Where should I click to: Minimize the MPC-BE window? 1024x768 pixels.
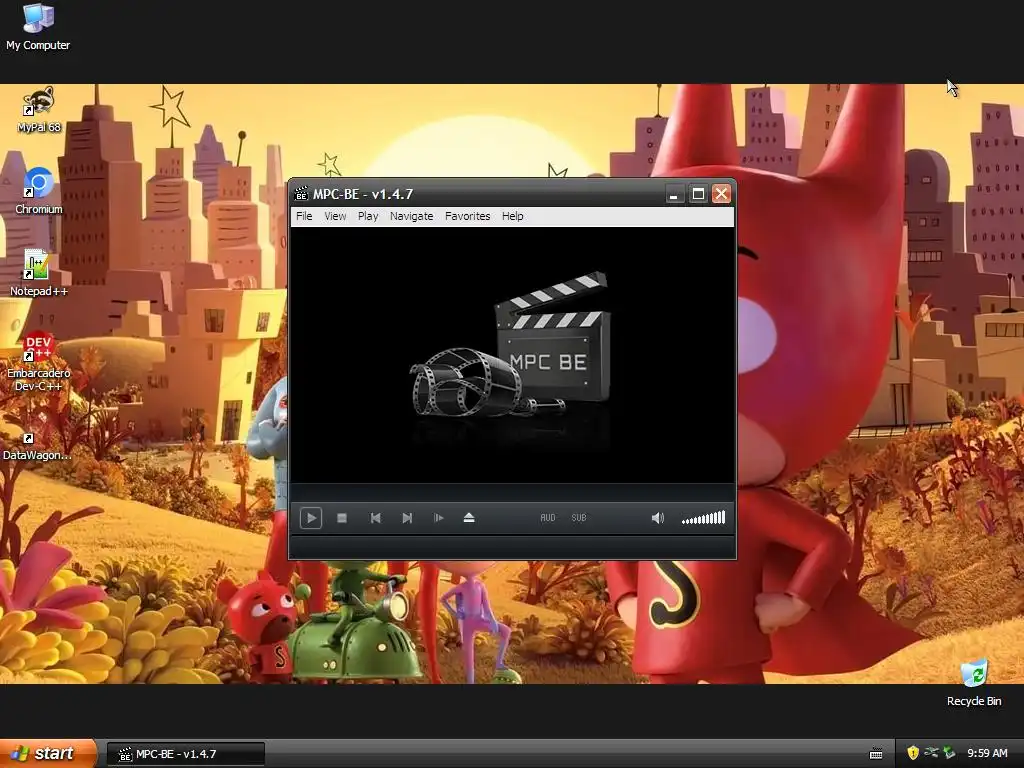point(674,194)
